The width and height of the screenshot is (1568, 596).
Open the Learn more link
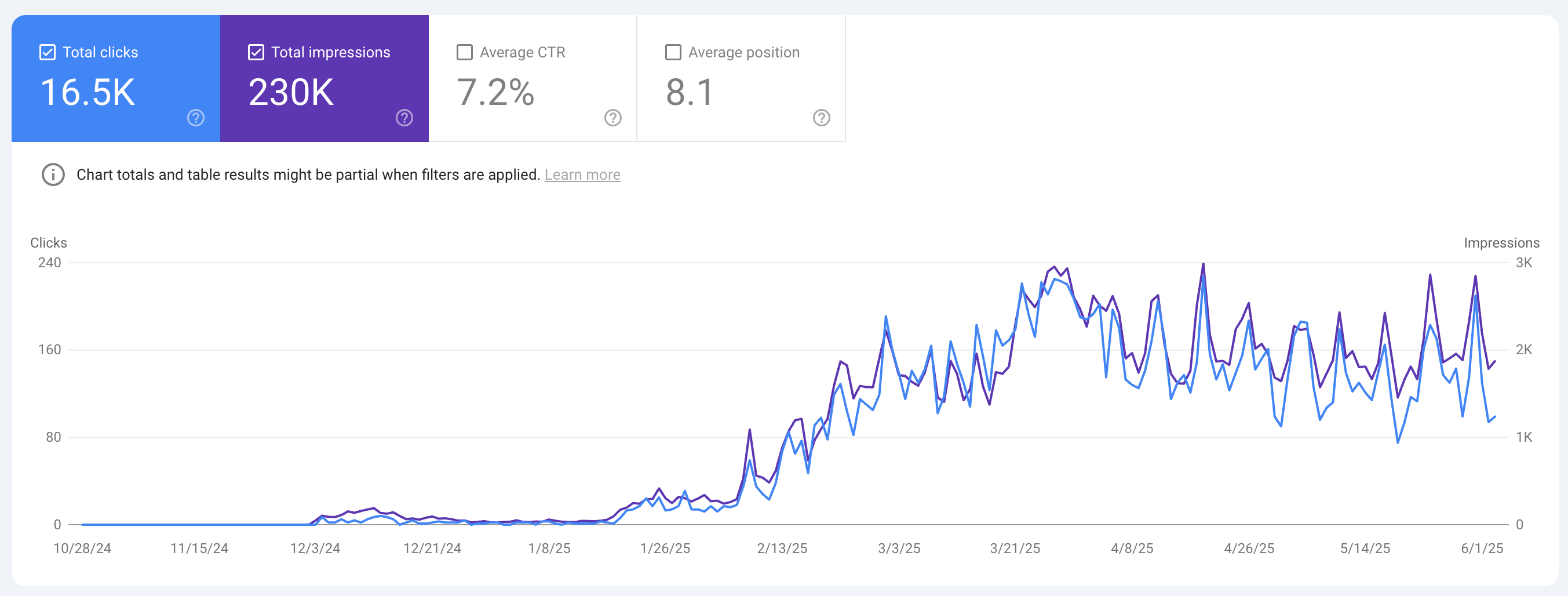582,175
